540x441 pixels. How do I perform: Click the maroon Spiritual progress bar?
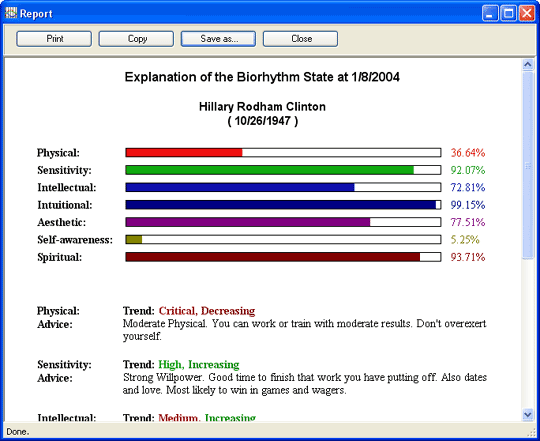[283, 257]
